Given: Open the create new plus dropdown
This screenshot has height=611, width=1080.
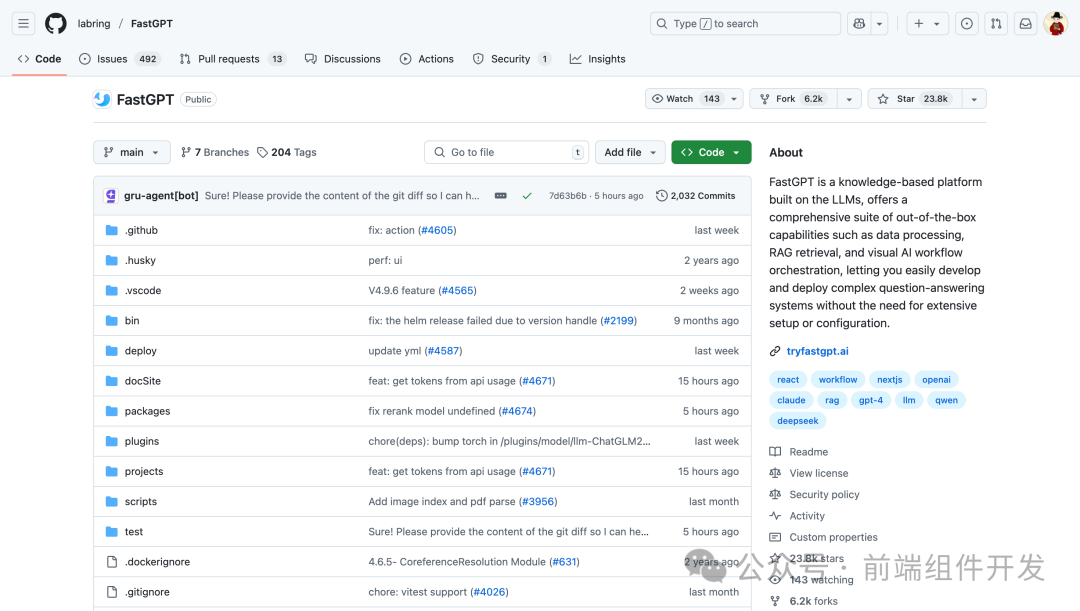Looking at the screenshot, I should pos(926,23).
